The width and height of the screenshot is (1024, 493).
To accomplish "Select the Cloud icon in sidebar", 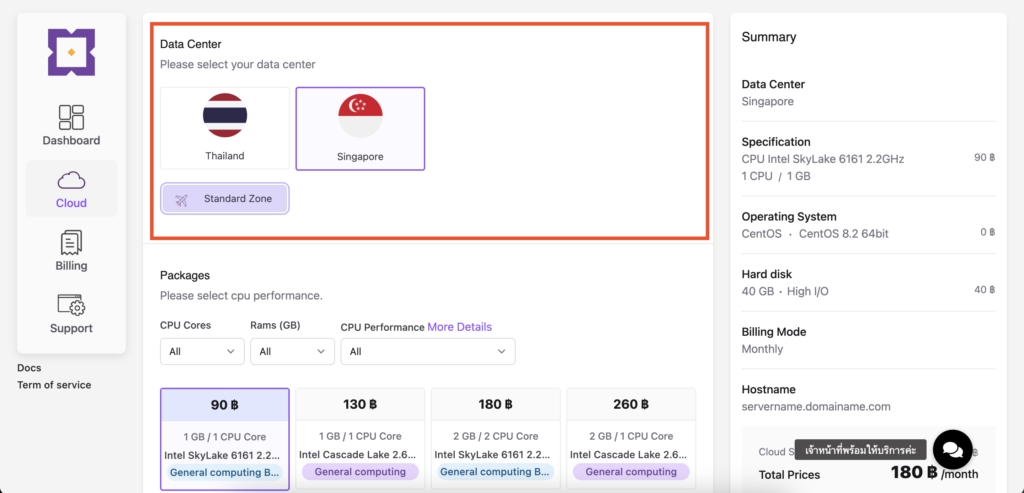I will pos(71,180).
